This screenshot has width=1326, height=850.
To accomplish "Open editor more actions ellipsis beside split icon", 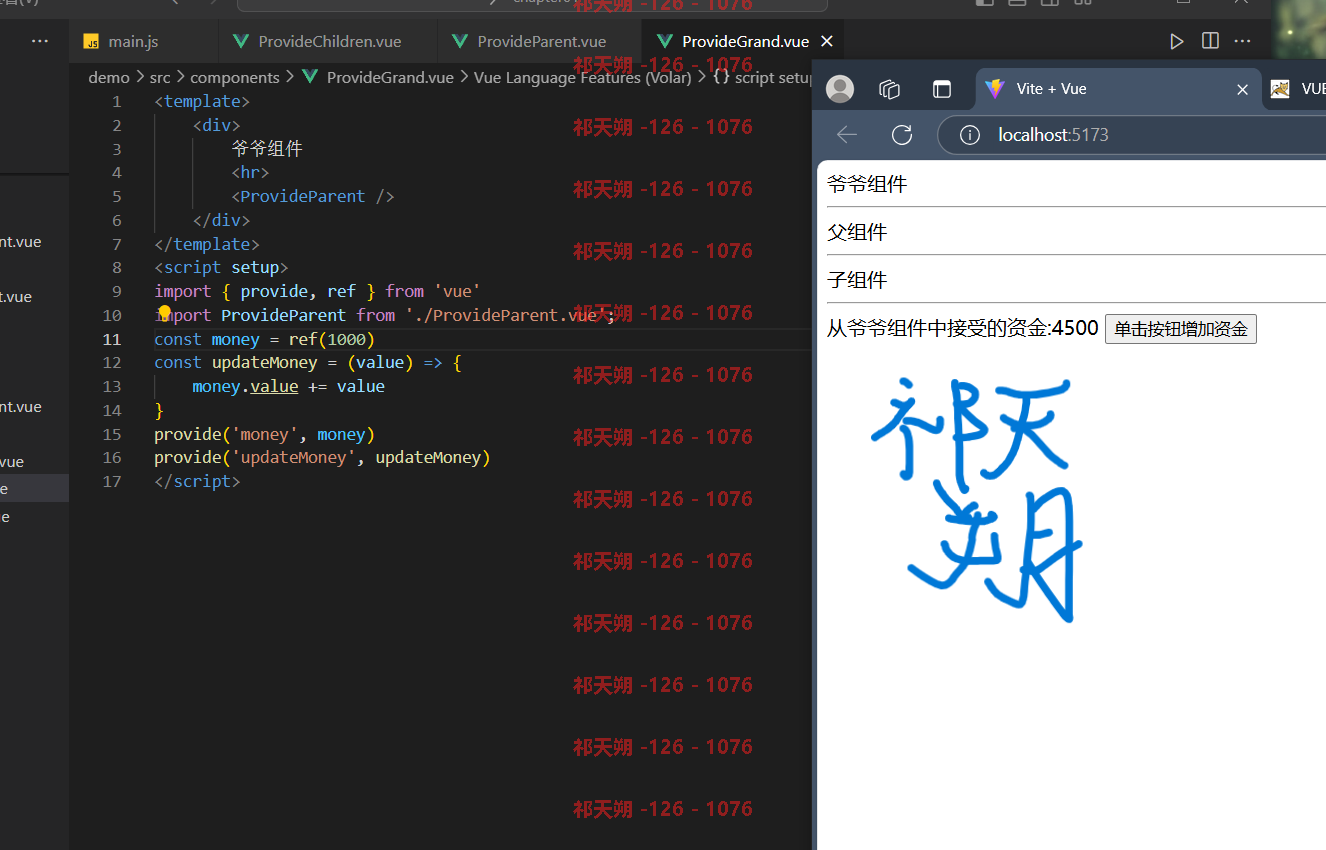I will pyautogui.click(x=1243, y=41).
